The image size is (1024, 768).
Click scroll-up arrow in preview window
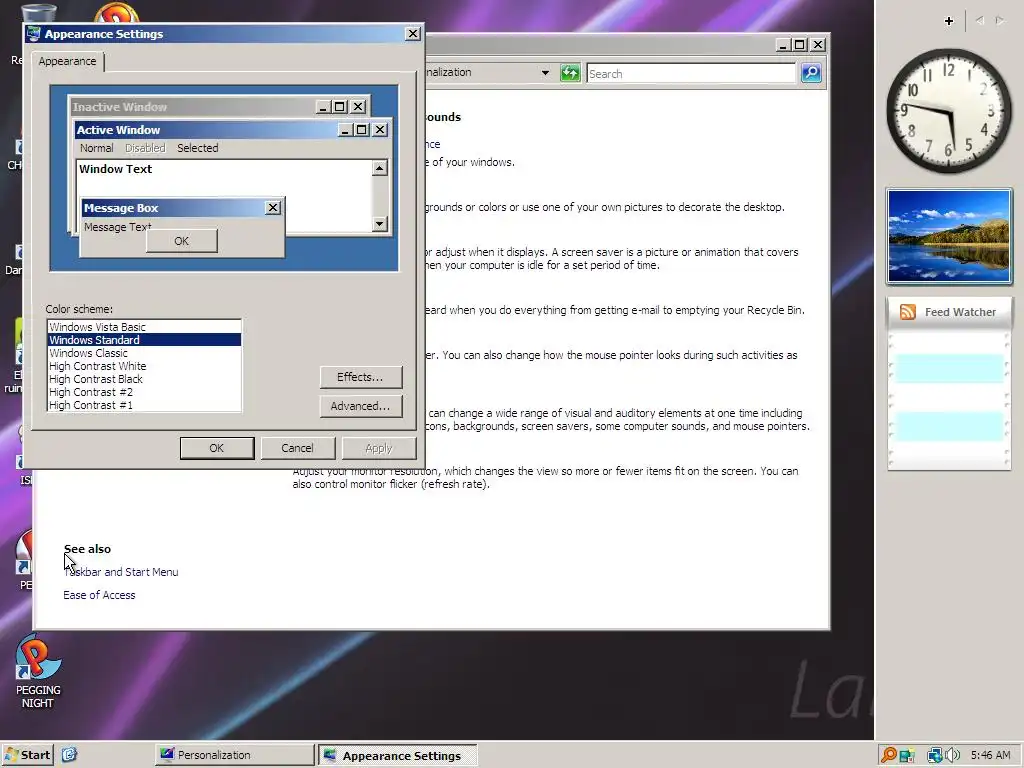(x=379, y=168)
